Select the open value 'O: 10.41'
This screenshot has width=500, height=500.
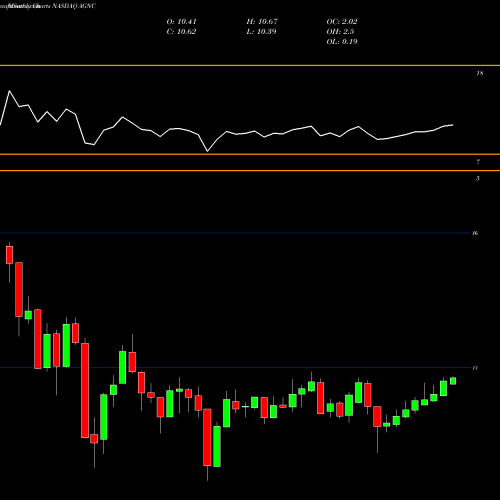(x=182, y=22)
